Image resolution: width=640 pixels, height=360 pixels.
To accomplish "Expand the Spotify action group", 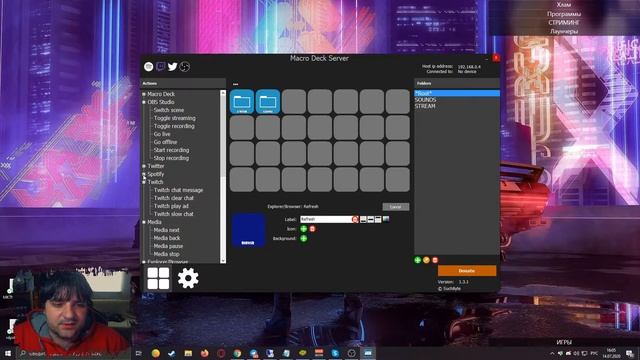I will pyautogui.click(x=144, y=174).
